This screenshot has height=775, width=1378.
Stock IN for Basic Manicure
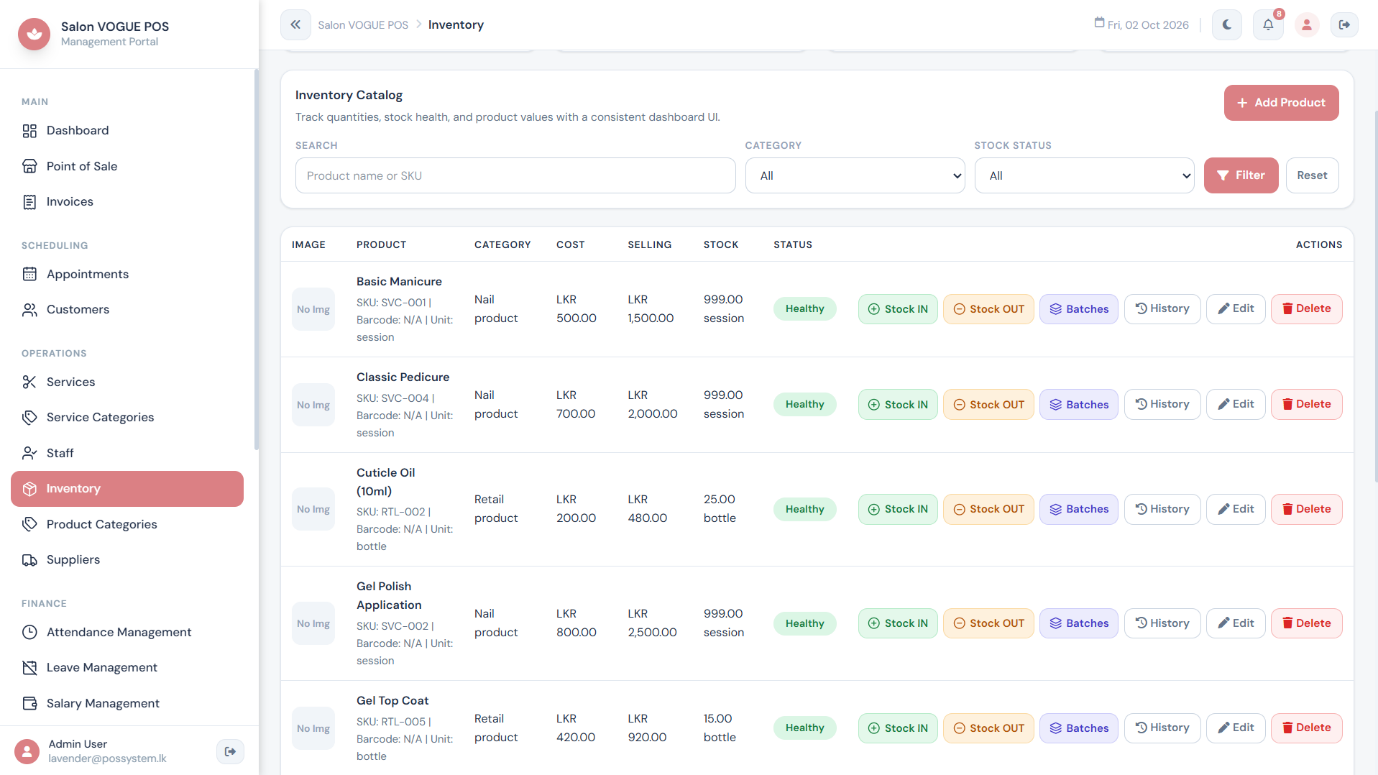coord(898,309)
